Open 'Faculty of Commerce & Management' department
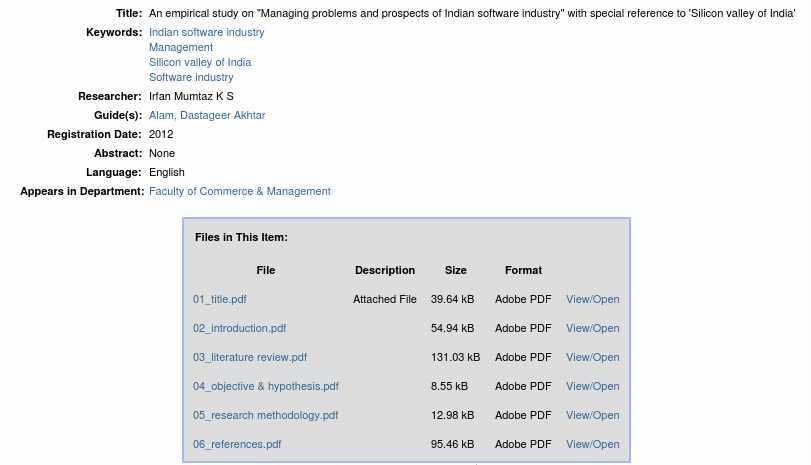 click(x=239, y=191)
